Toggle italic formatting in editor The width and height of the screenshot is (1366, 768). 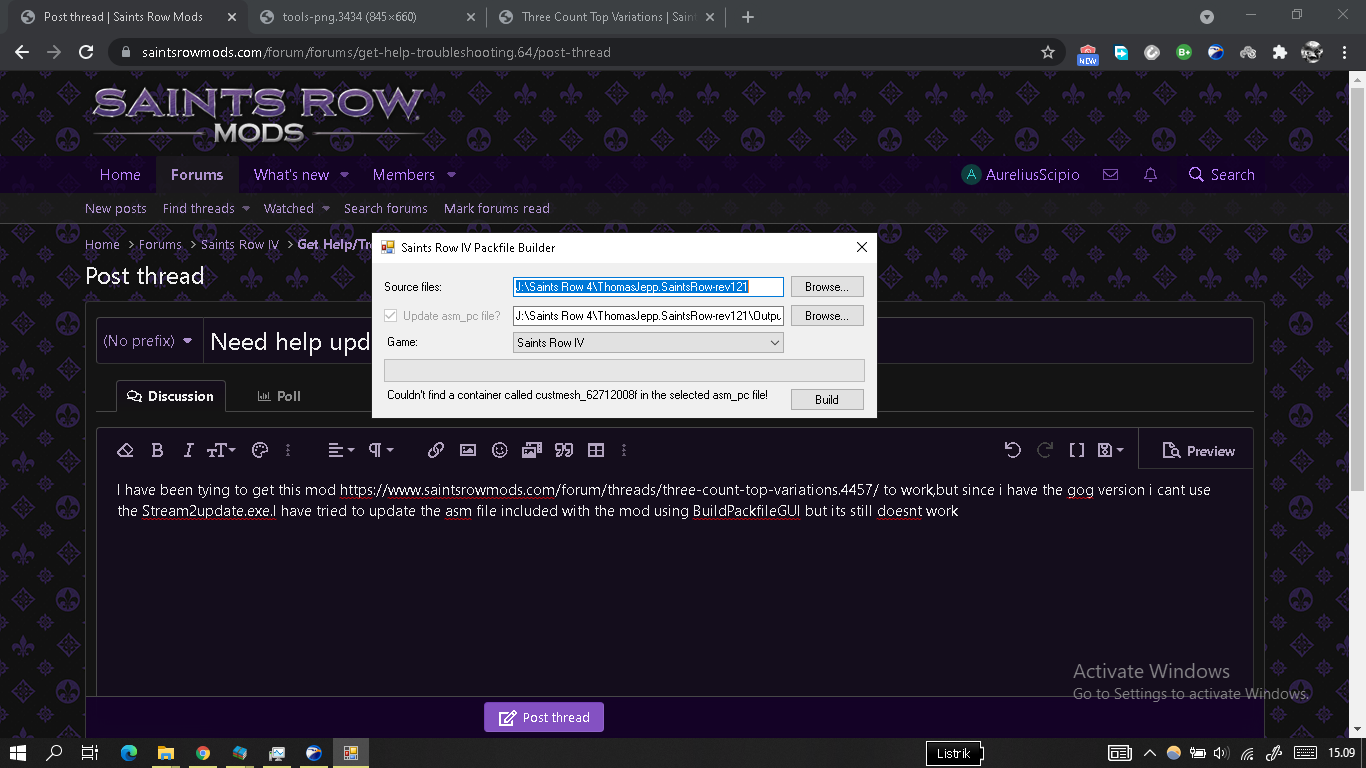point(188,451)
